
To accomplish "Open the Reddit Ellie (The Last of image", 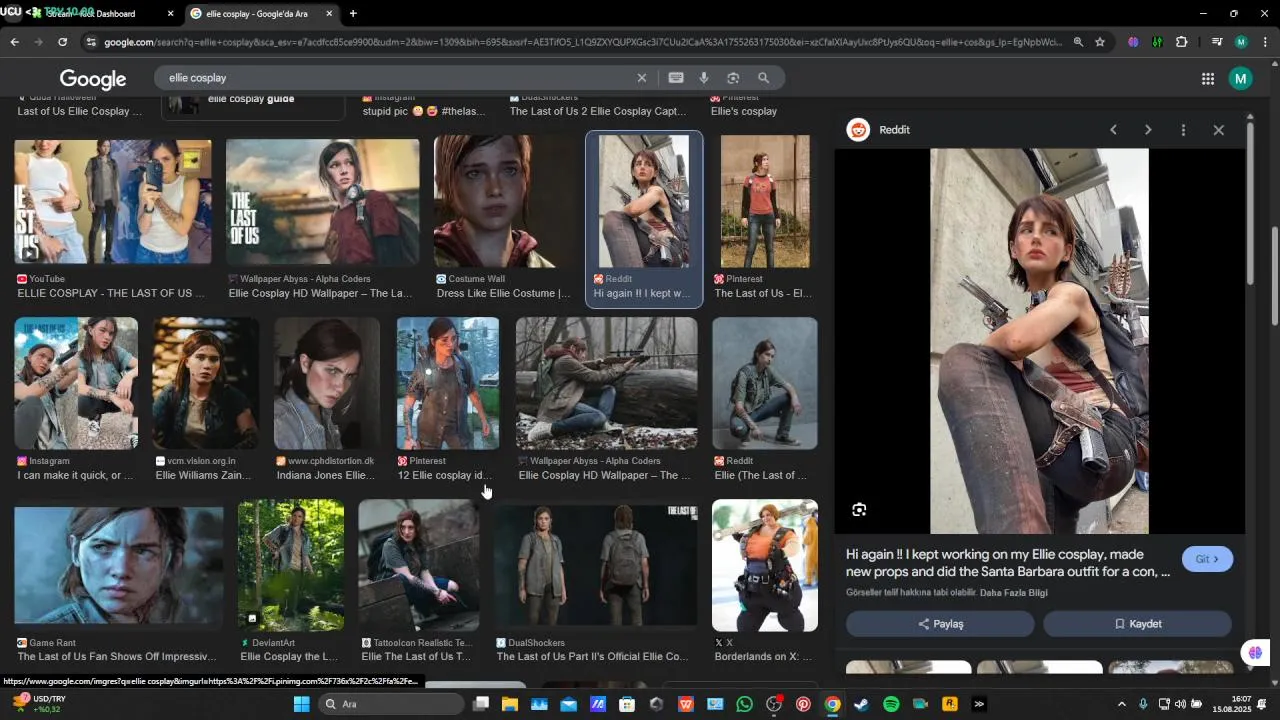I will click(x=765, y=384).
